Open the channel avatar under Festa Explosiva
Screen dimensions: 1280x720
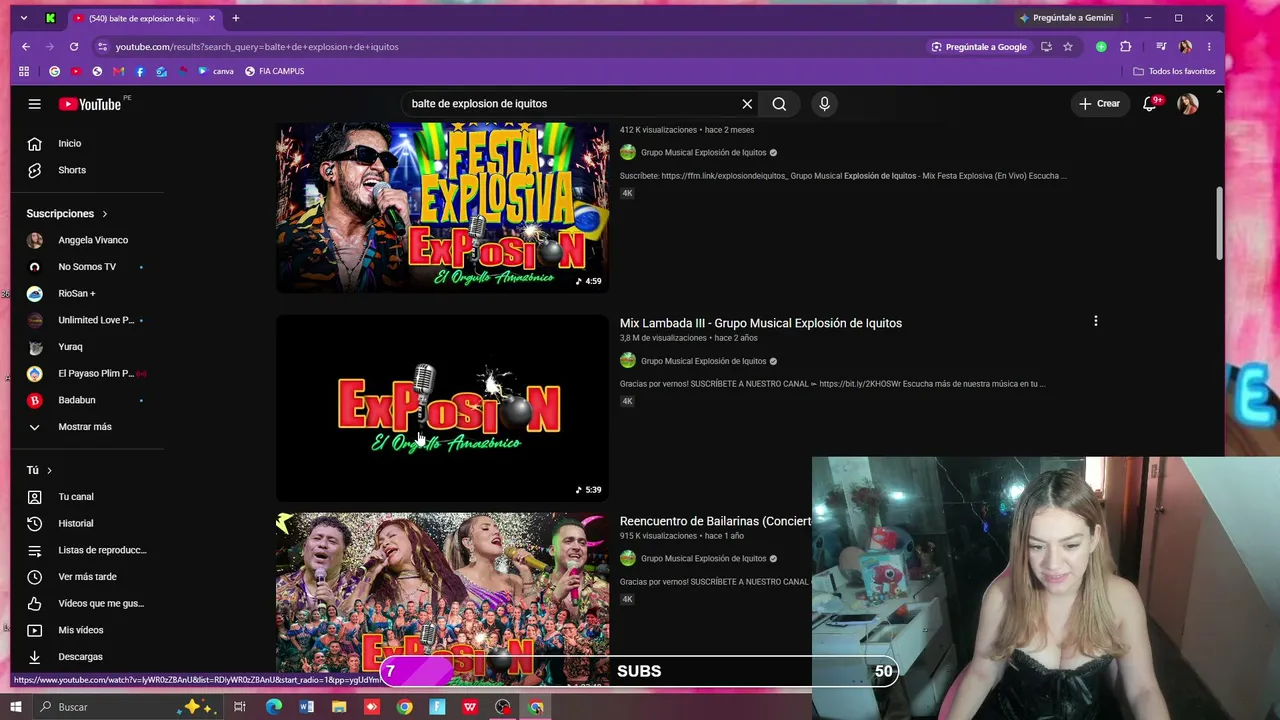(628, 152)
